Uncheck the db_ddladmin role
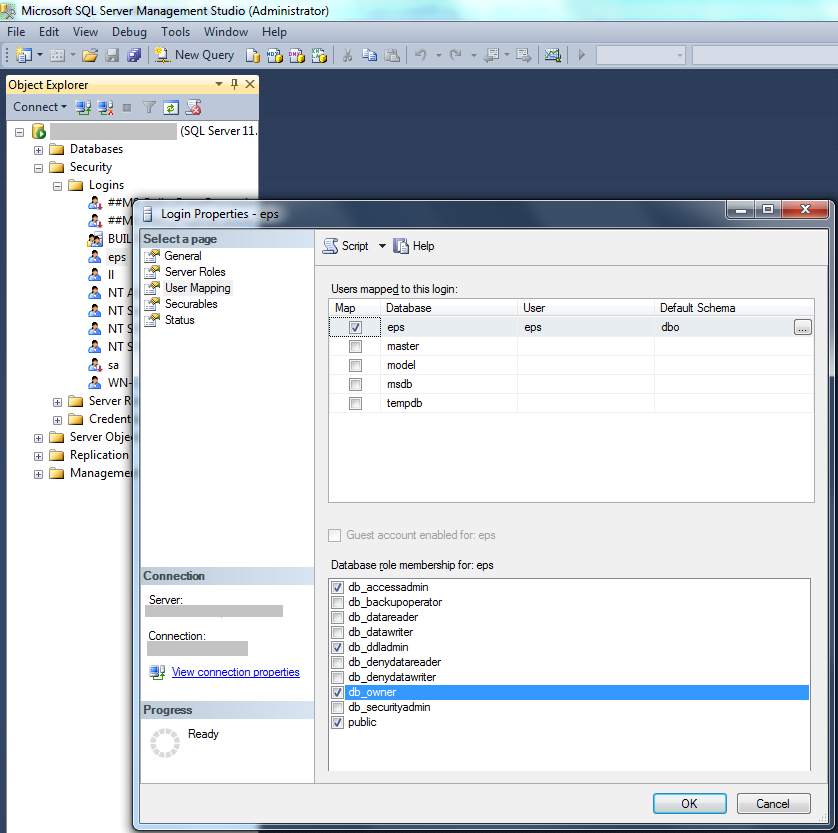838x833 pixels. [x=337, y=647]
